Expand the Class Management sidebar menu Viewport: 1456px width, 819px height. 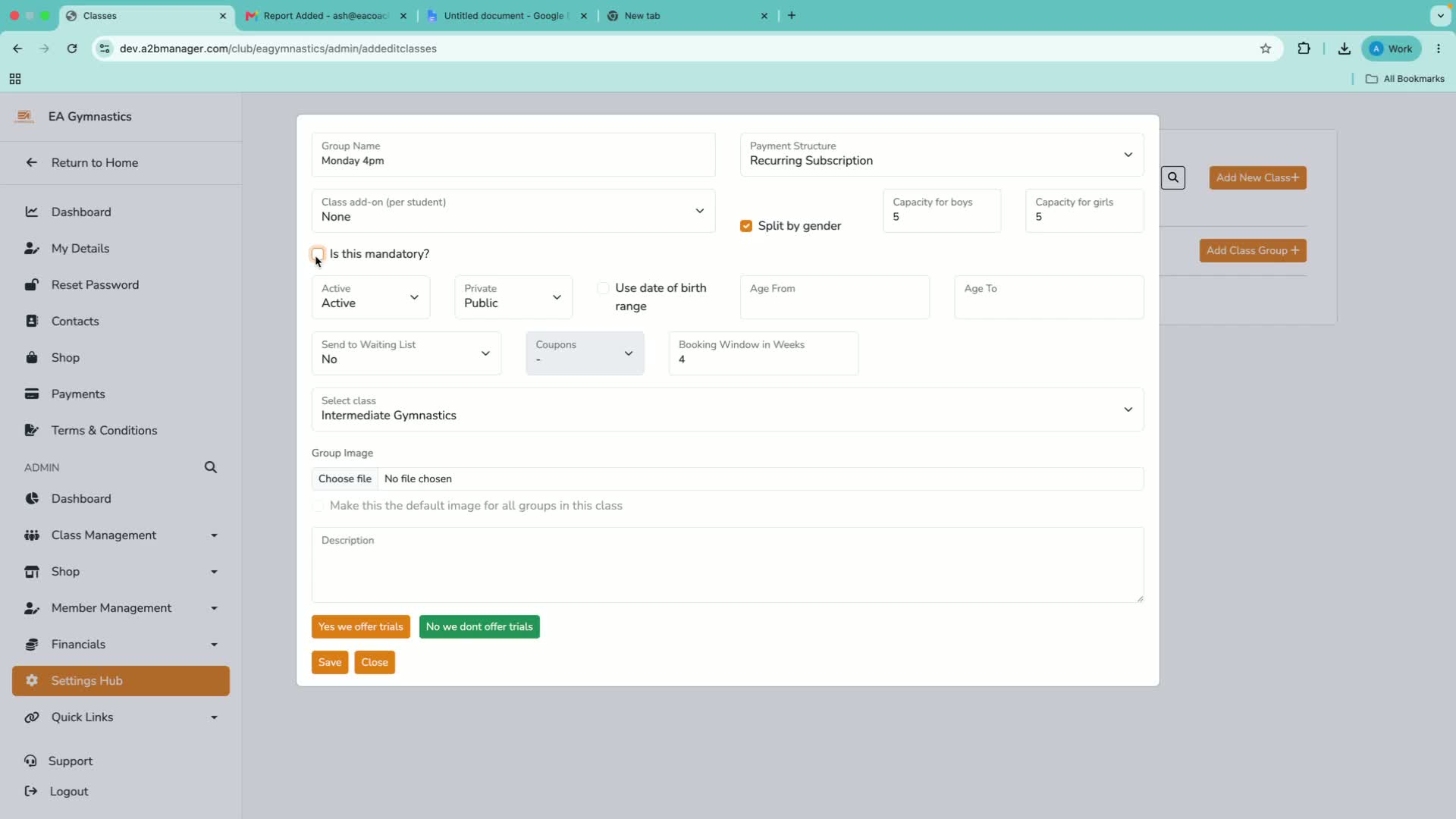coord(214,535)
